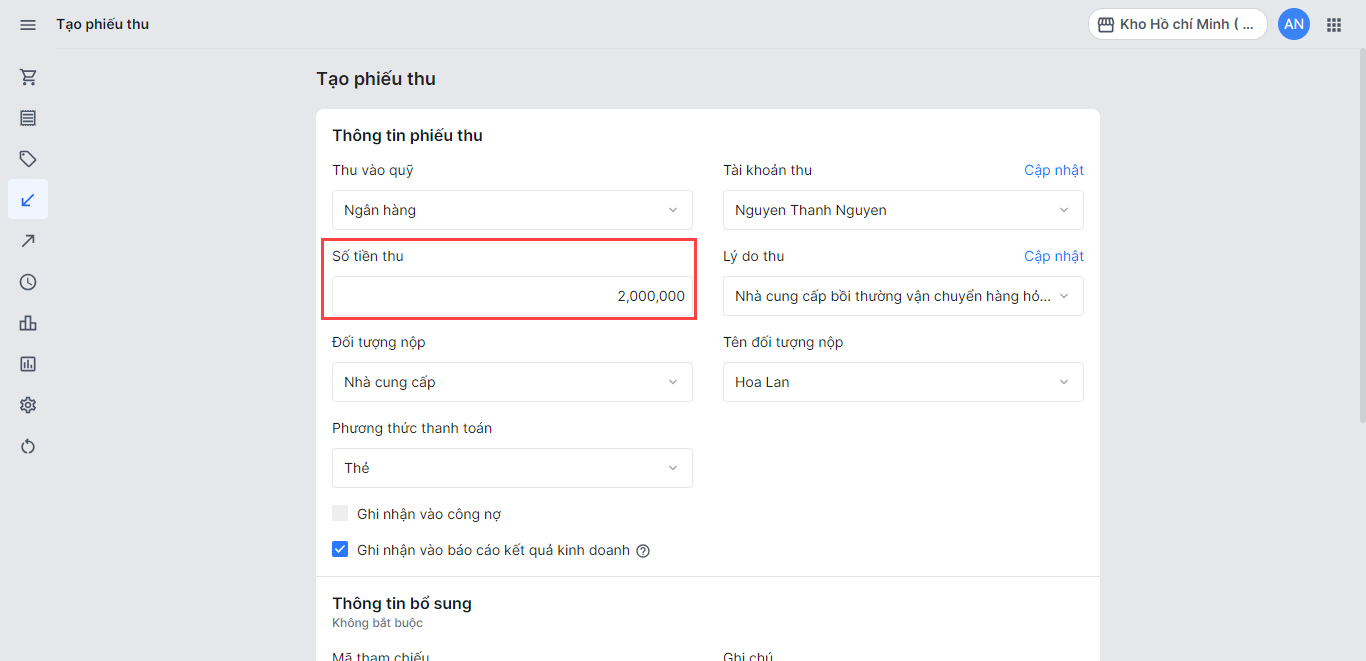Open the clock history icon in sidebar

(28, 282)
